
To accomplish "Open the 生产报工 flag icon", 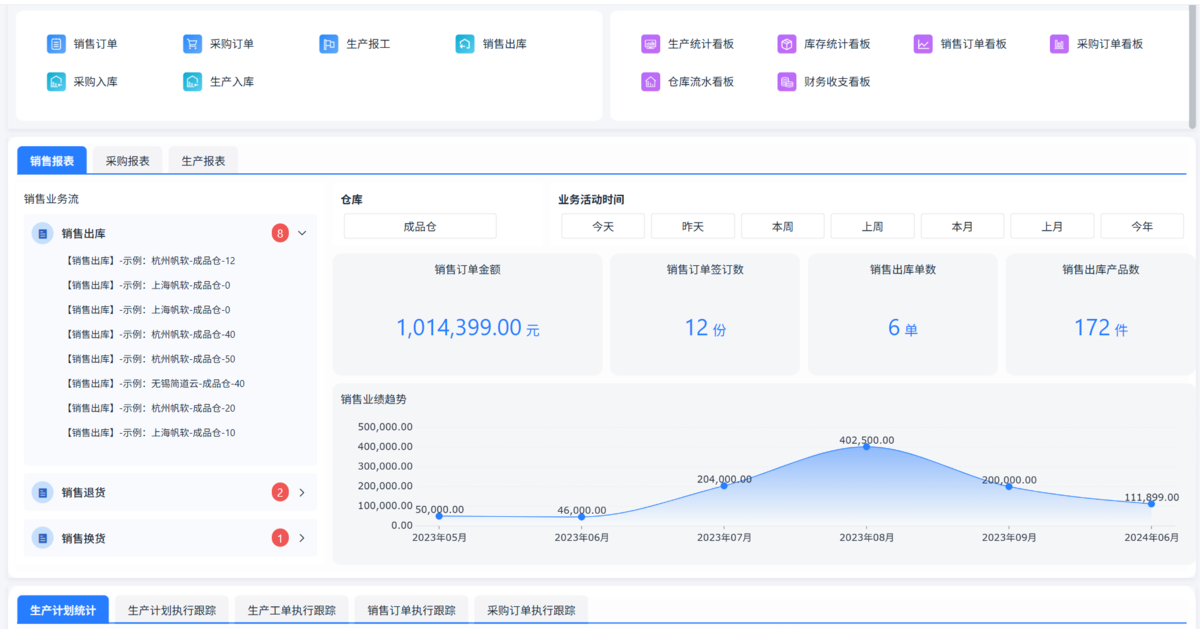I will coord(329,44).
